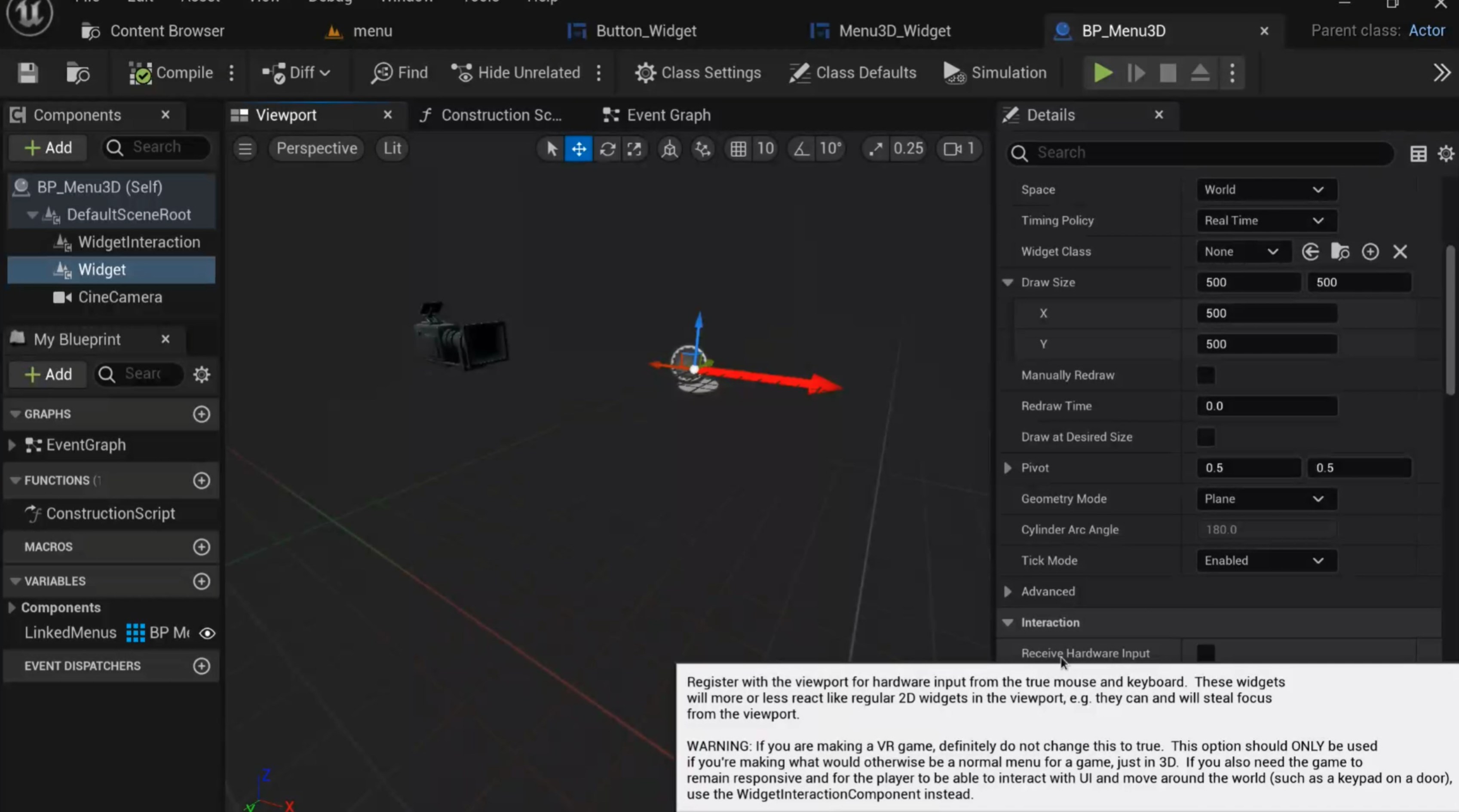Enable Manually Redraw checkbox

point(1205,375)
